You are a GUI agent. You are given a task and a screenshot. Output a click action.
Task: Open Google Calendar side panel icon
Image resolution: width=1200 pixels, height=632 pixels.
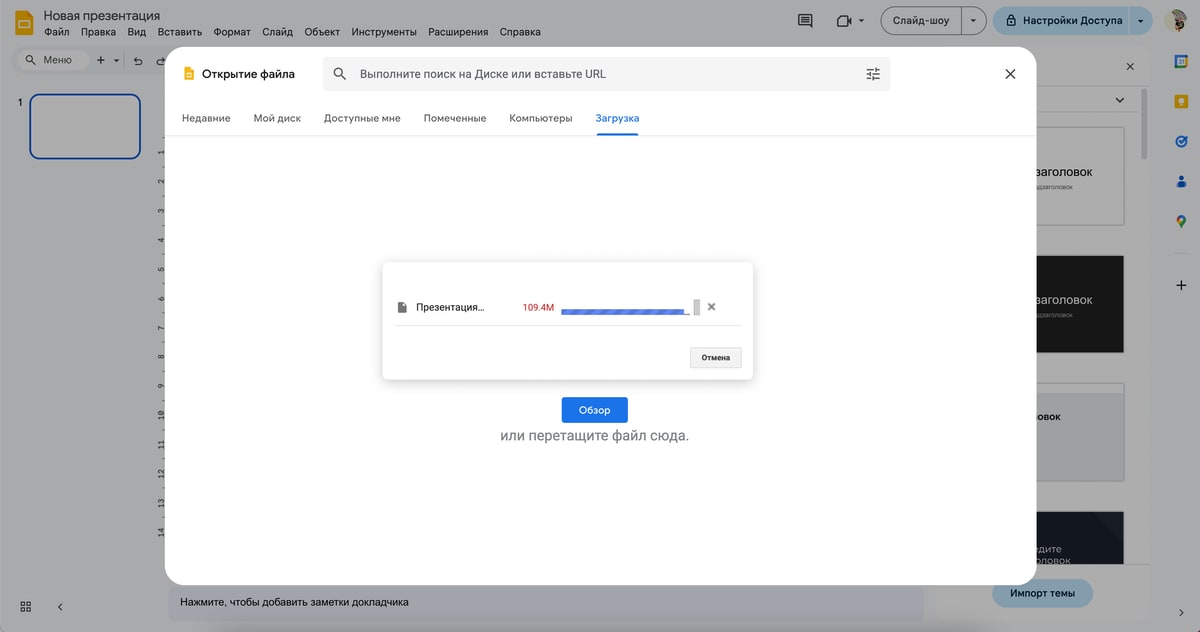point(1180,61)
